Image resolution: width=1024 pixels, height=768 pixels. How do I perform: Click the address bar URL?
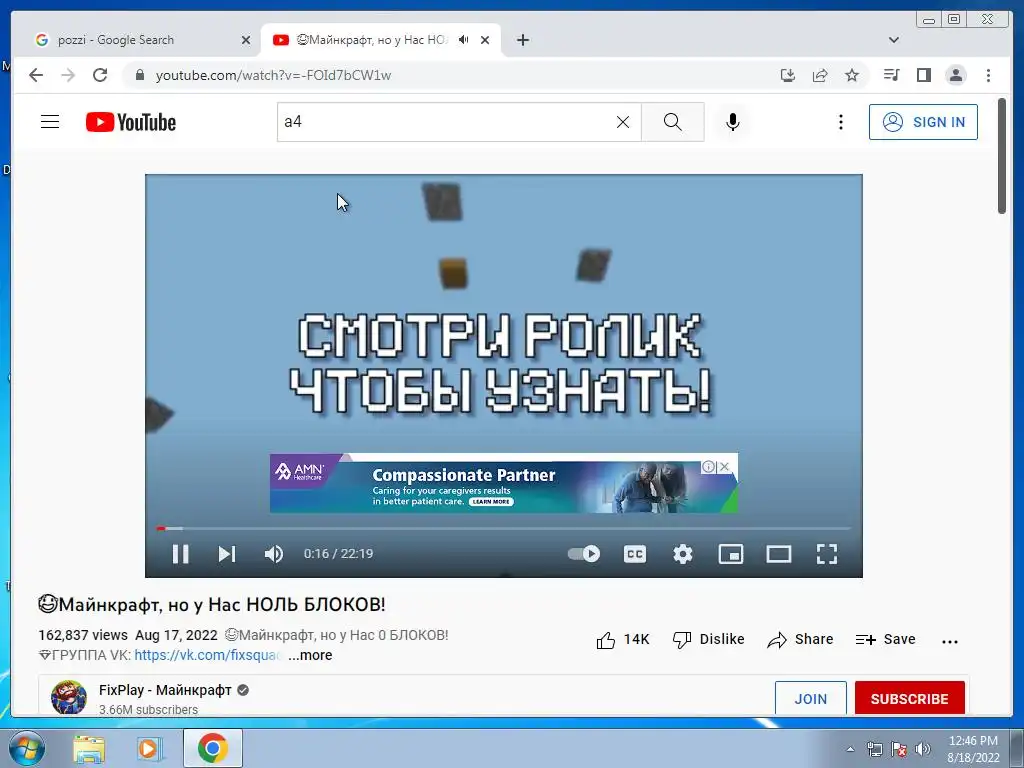[273, 75]
